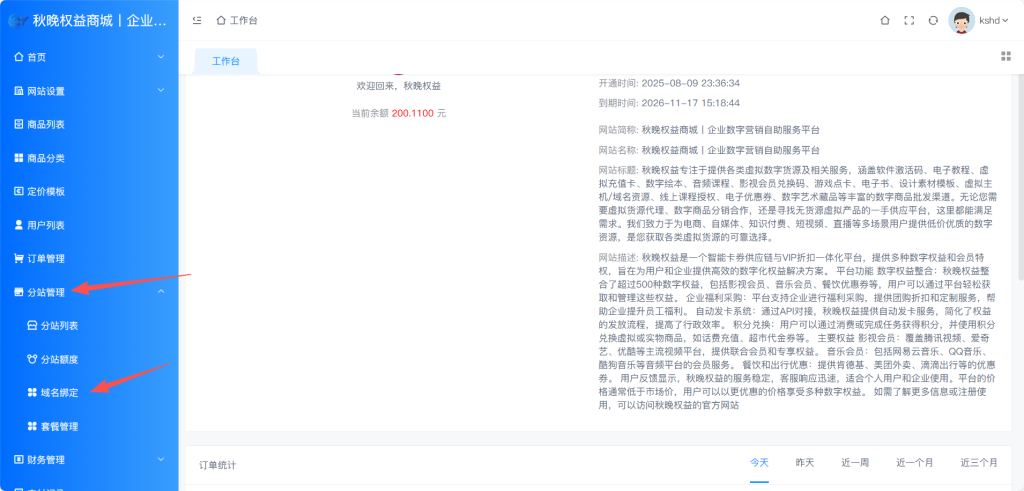Screen dimensions: 1024x491
Task: Open 域名绑定 under 分站管理
Action: tap(59, 393)
